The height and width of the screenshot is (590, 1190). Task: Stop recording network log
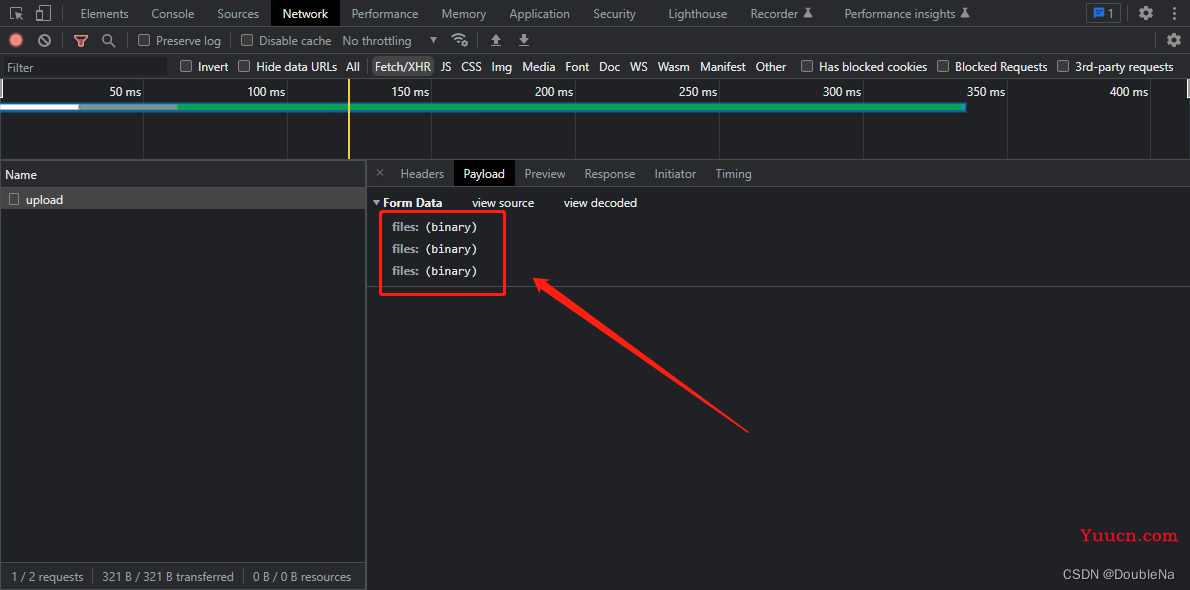point(16,40)
